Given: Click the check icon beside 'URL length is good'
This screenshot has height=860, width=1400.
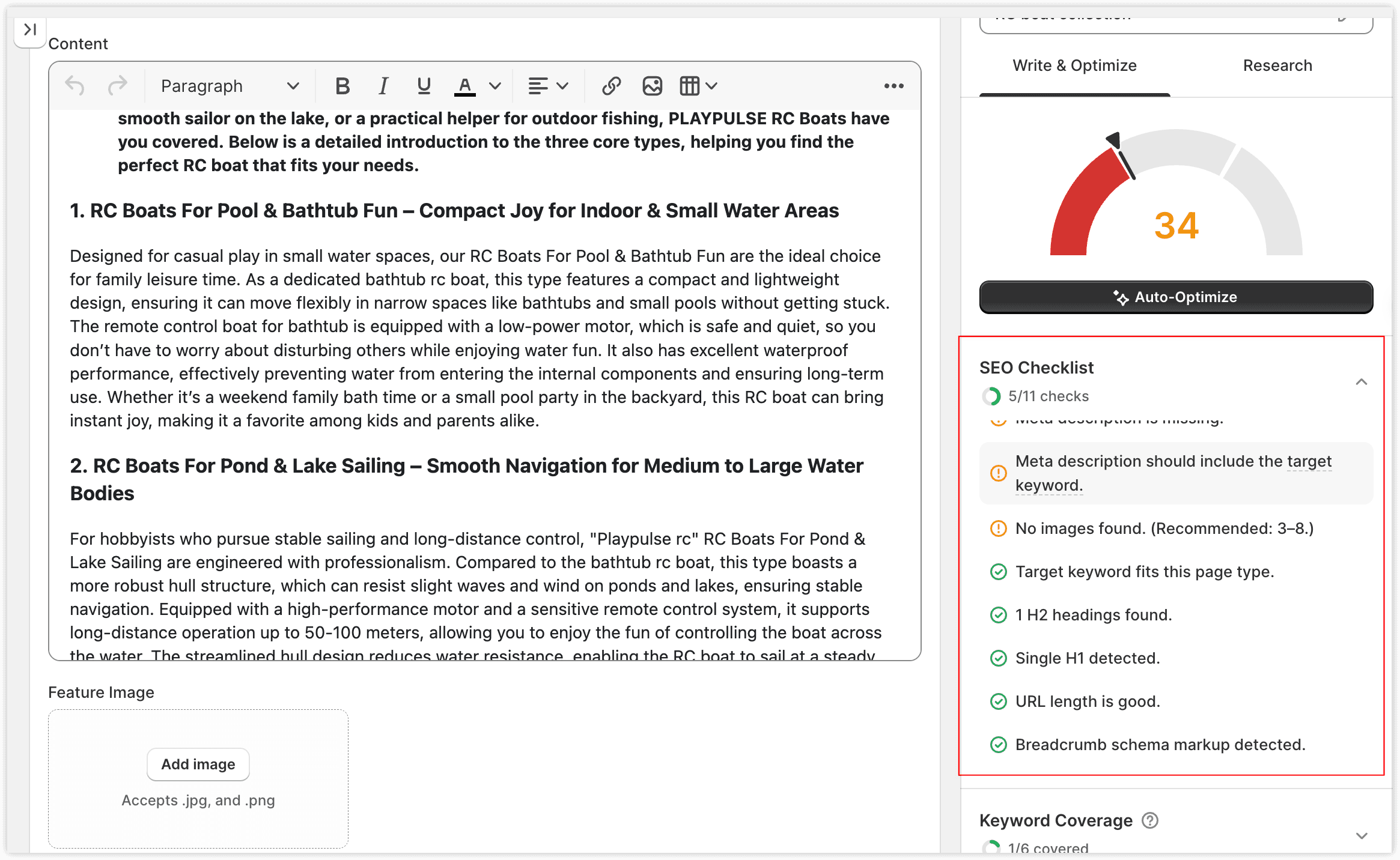Looking at the screenshot, I should (998, 701).
